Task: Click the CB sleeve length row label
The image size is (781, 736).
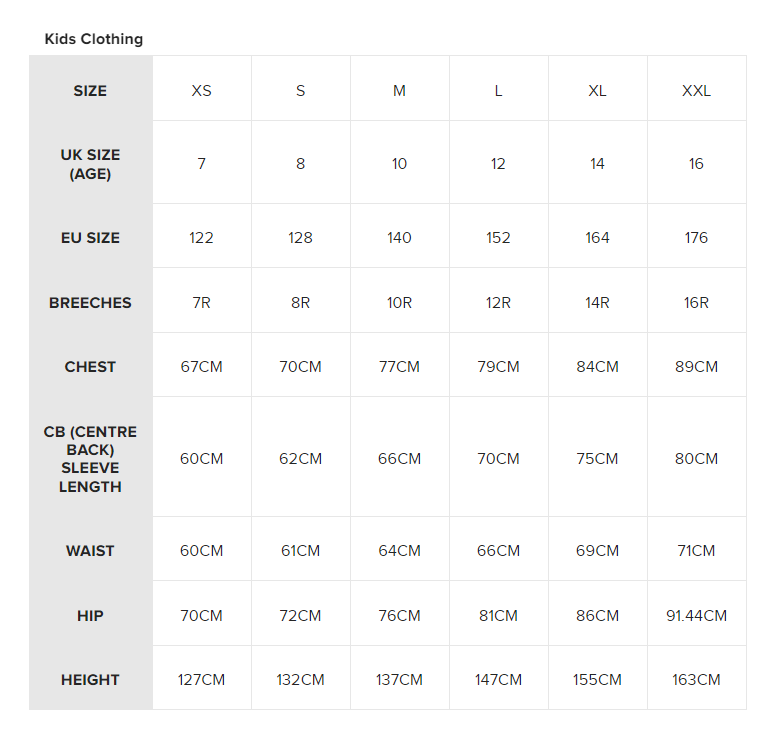Action: point(90,459)
